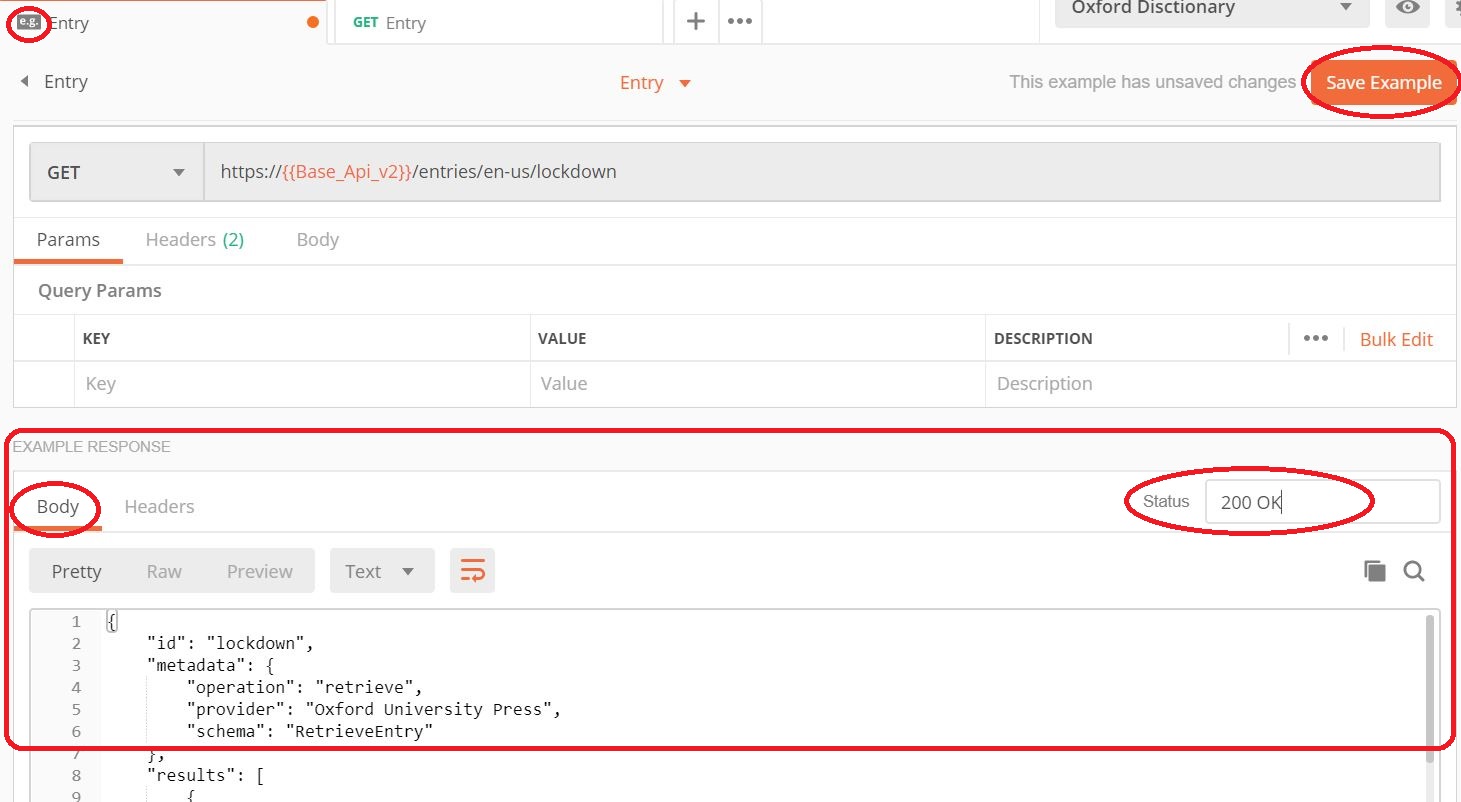
Task: Click the Status 200 OK field
Action: tap(1320, 502)
